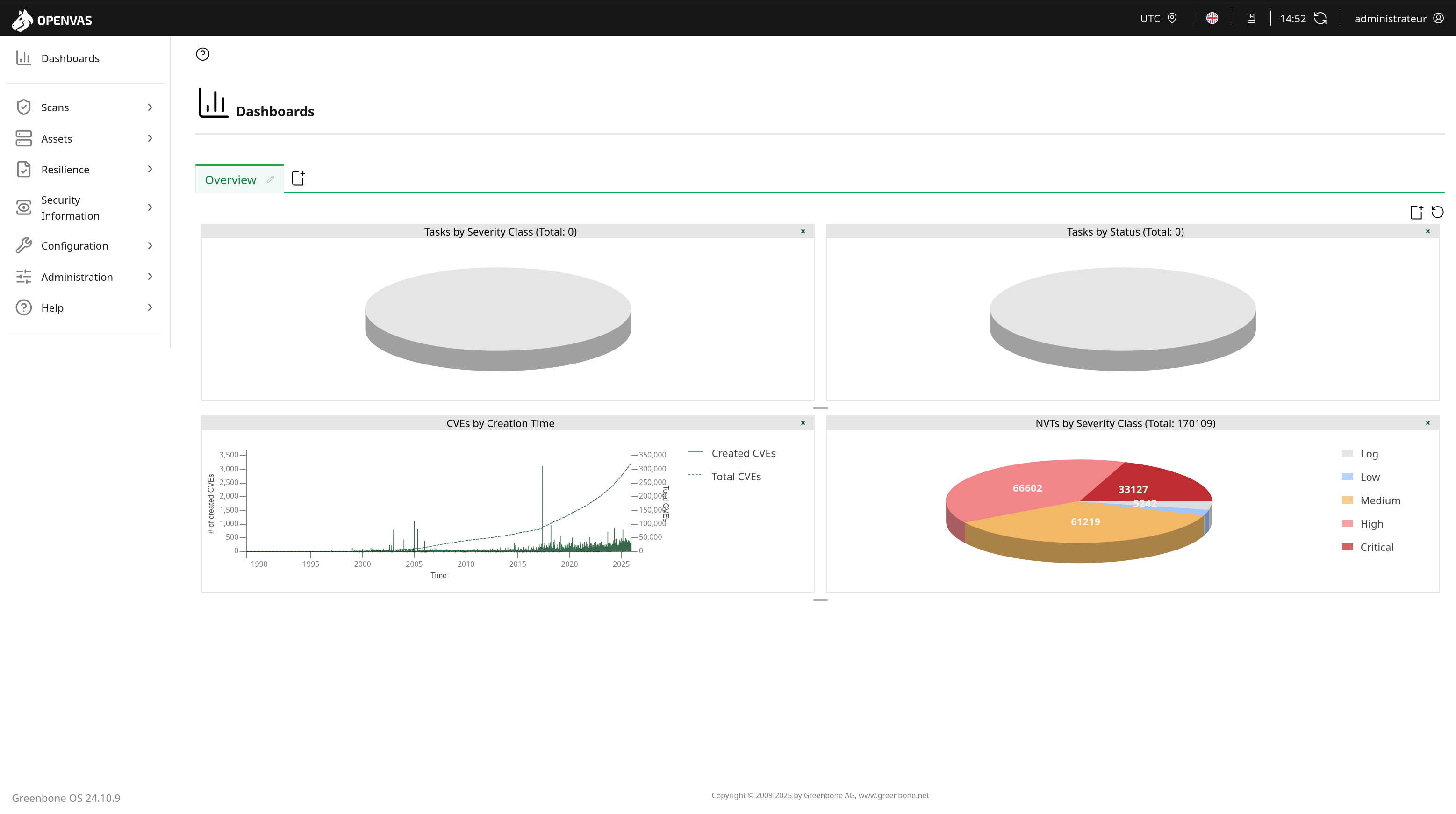Open Dashboards in the sidebar
The height and width of the screenshot is (814, 1456).
[x=70, y=58]
